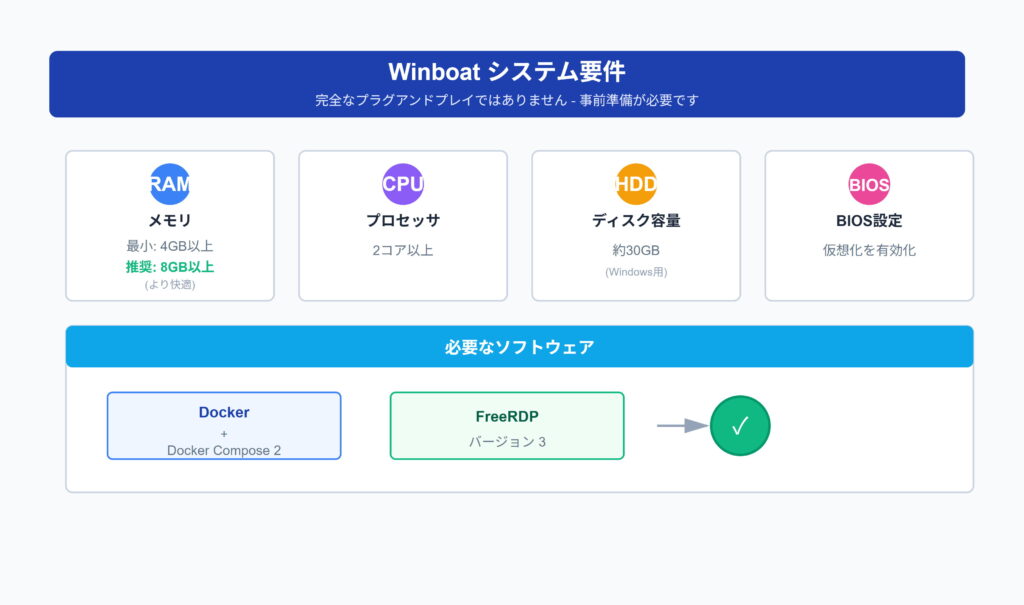Click the green checkmark circle
Image resolution: width=1024 pixels, height=605 pixels.
click(x=740, y=426)
